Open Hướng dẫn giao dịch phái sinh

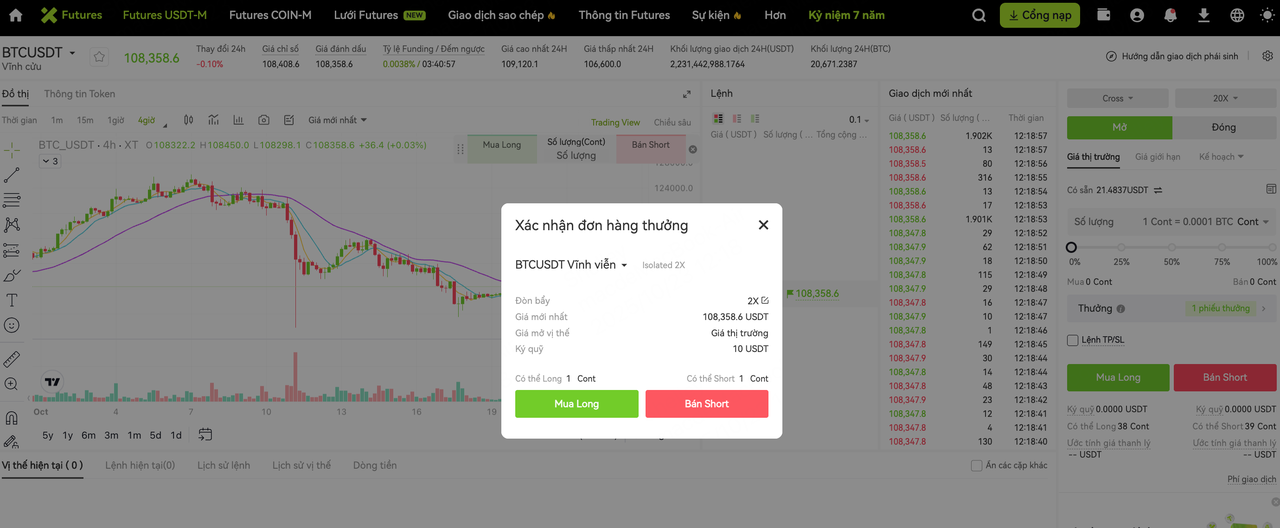(x=1172, y=57)
